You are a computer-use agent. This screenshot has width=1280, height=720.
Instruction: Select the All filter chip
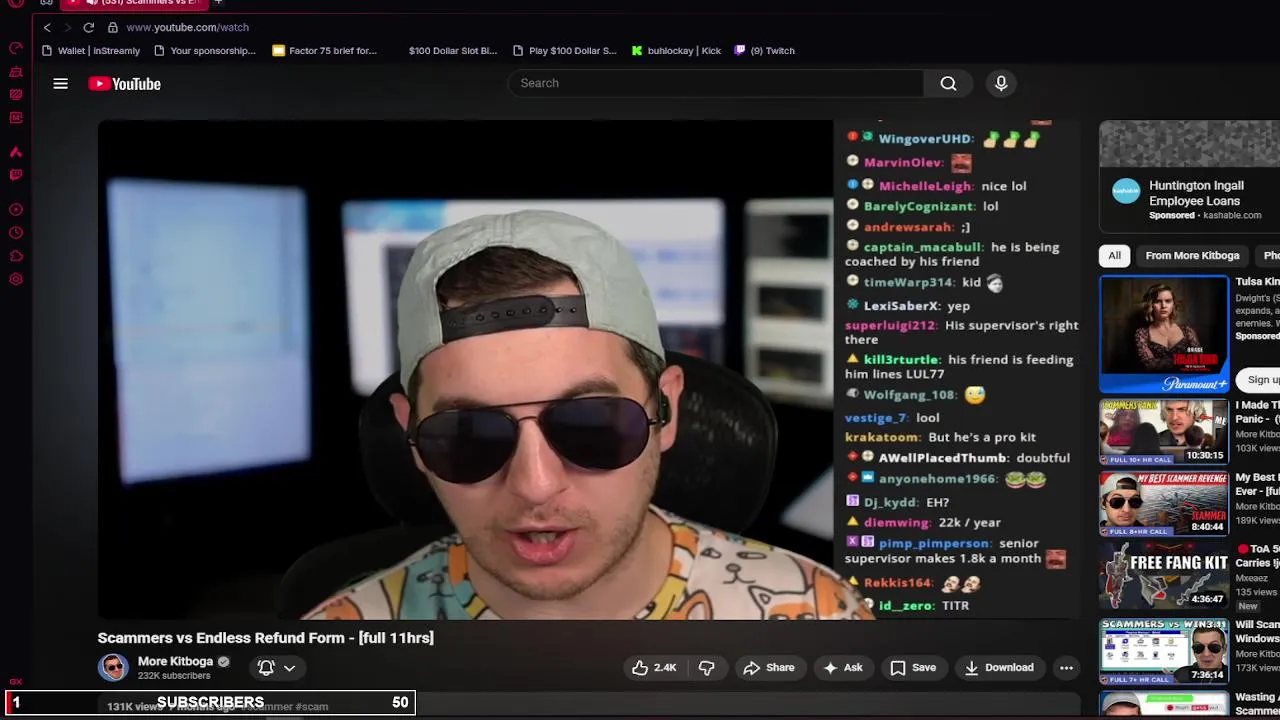pyautogui.click(x=1114, y=256)
